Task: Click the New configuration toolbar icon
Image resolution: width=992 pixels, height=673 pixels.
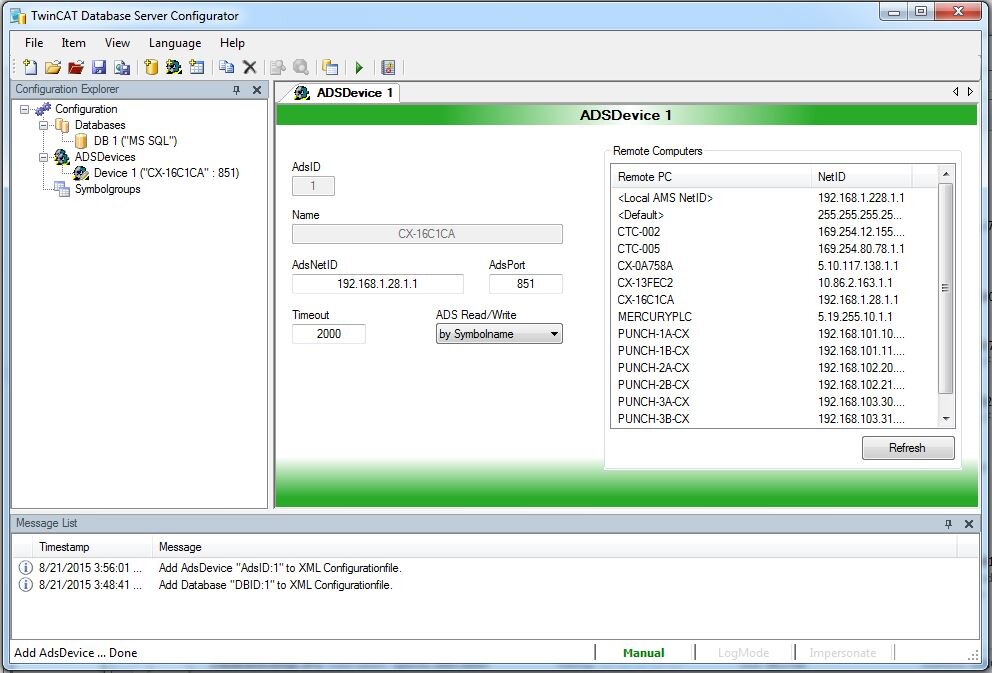Action: point(30,68)
